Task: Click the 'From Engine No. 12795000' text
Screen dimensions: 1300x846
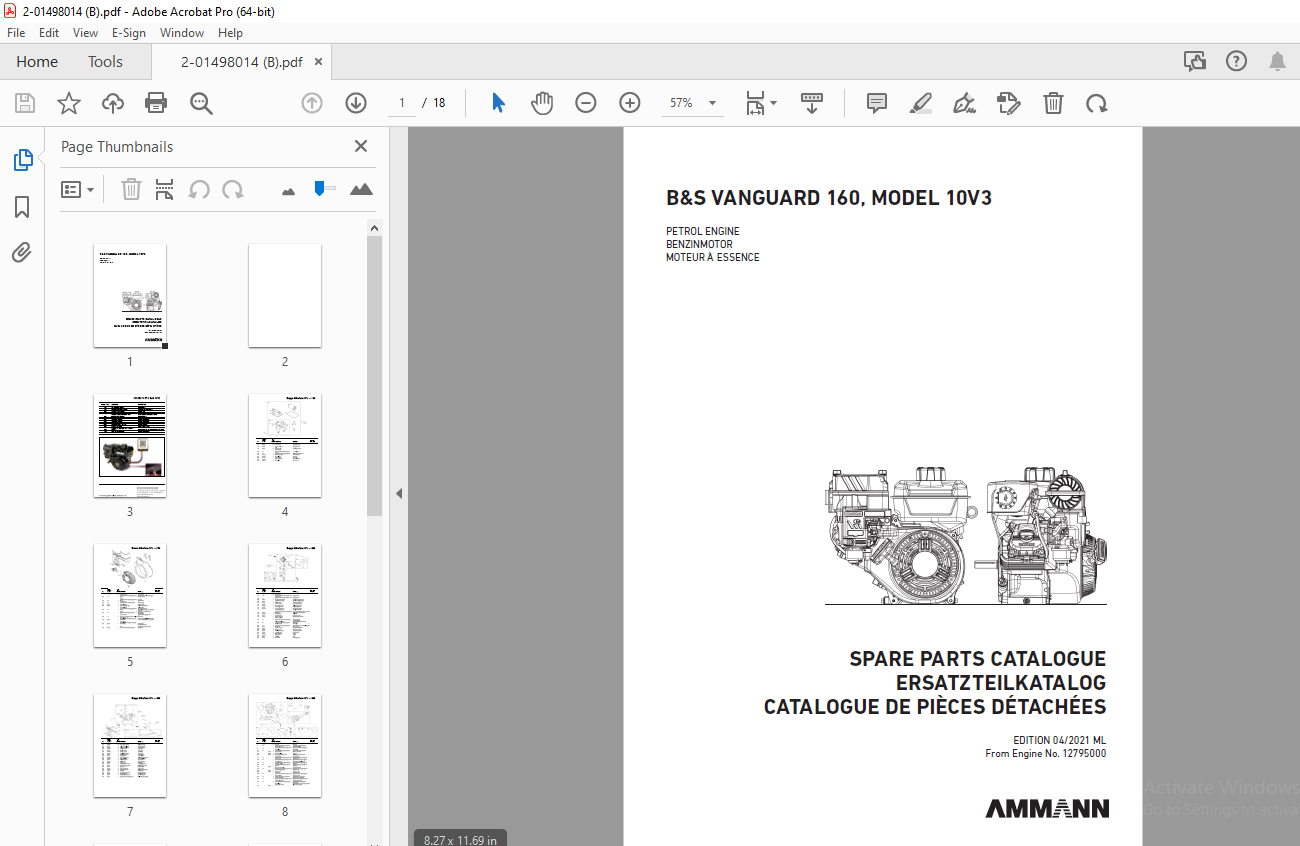Action: click(1046, 754)
